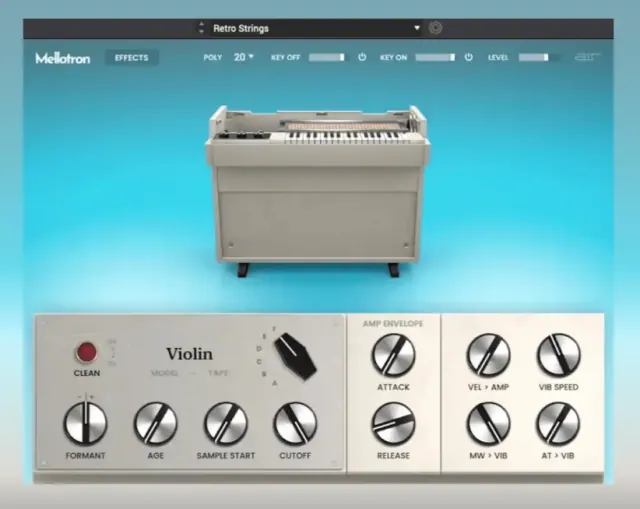The width and height of the screenshot is (640, 509).
Task: Click the Violin tape name
Action: coord(189,354)
